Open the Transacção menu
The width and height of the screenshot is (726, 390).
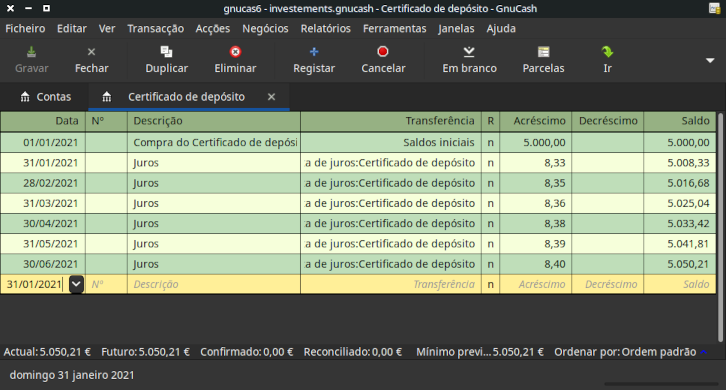pos(156,29)
